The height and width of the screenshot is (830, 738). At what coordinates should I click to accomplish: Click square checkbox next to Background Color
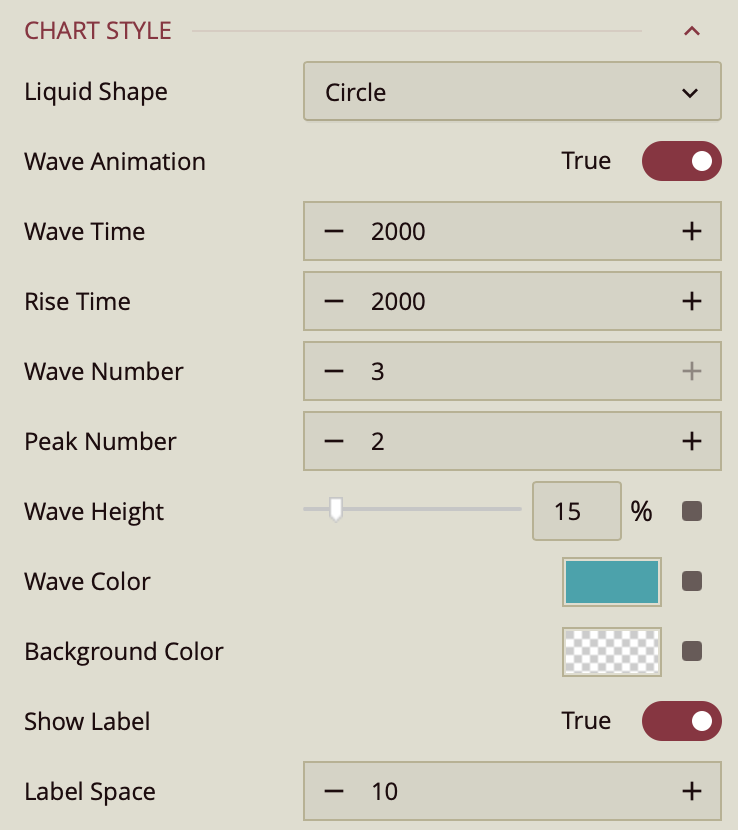691,652
